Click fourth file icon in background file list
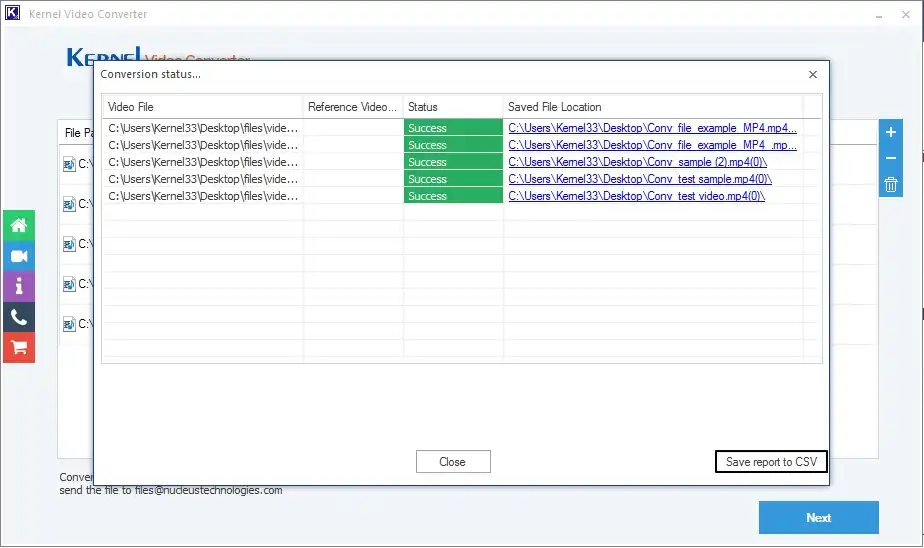This screenshot has height=548, width=924. click(69, 284)
